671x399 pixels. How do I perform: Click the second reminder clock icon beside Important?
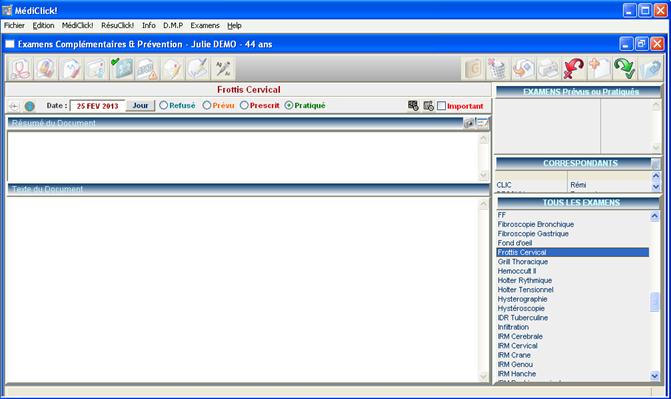tap(428, 106)
